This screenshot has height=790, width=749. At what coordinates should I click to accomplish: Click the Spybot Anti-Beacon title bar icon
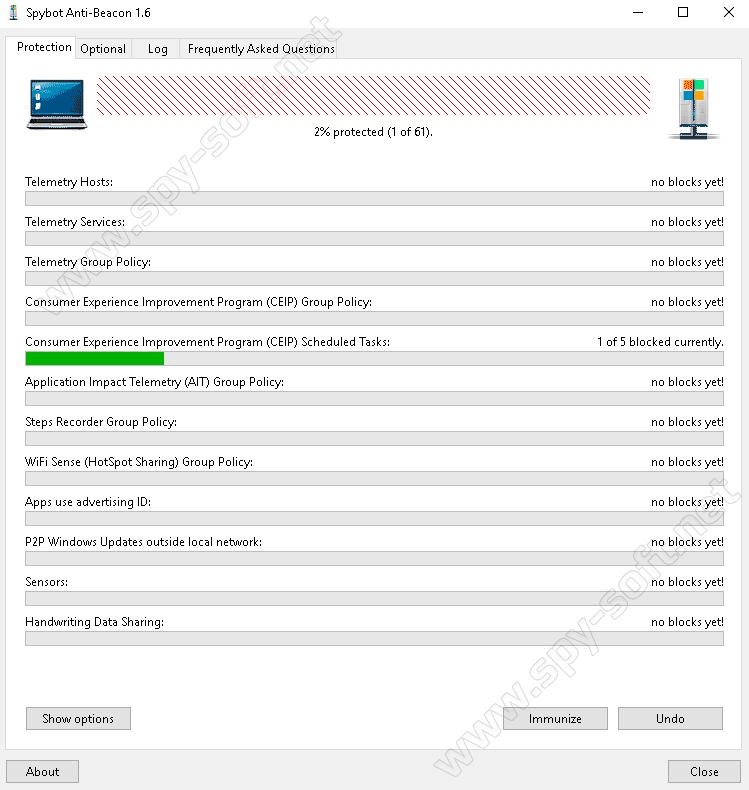14,13
